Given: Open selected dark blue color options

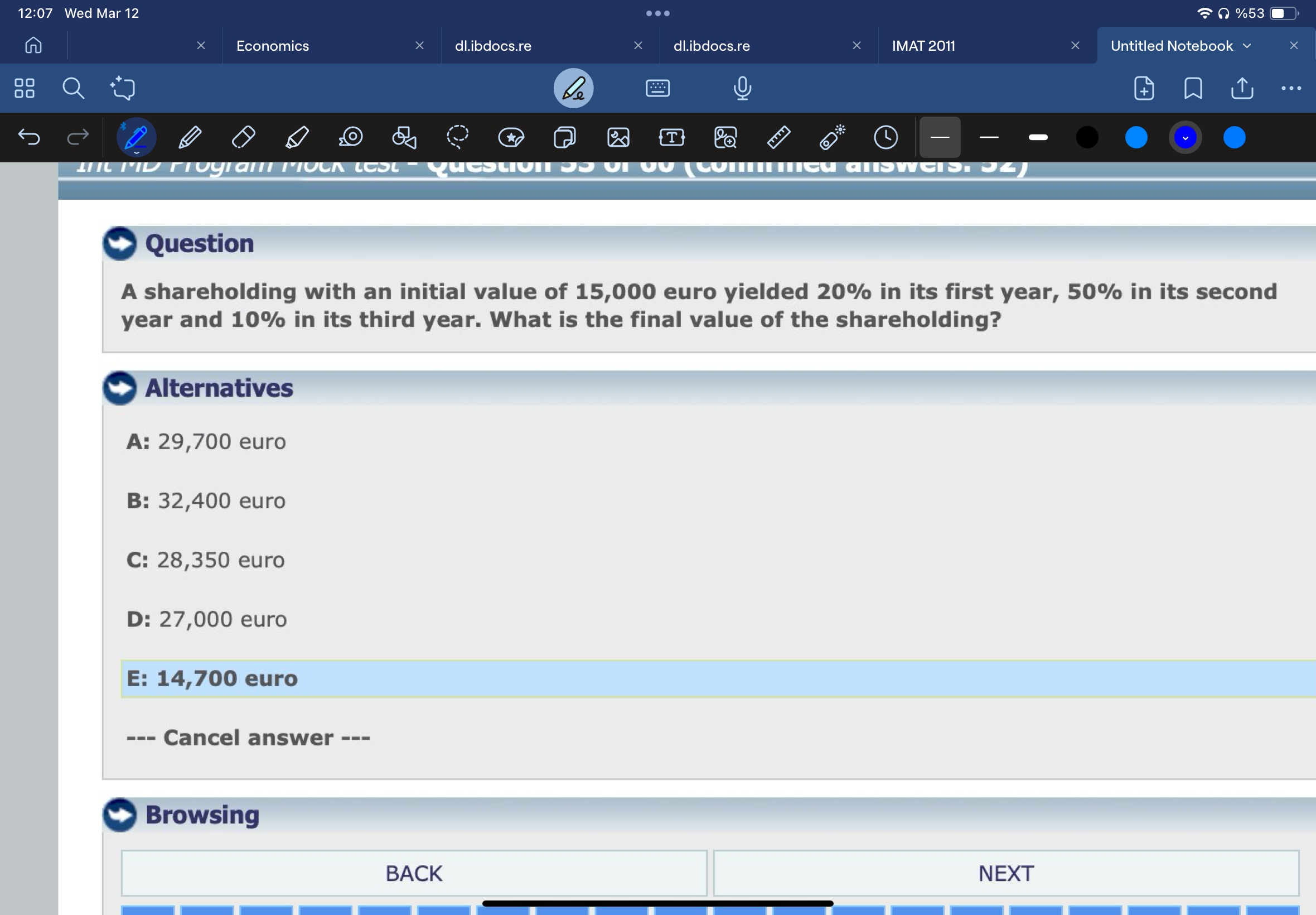Looking at the screenshot, I should pos(1185,138).
